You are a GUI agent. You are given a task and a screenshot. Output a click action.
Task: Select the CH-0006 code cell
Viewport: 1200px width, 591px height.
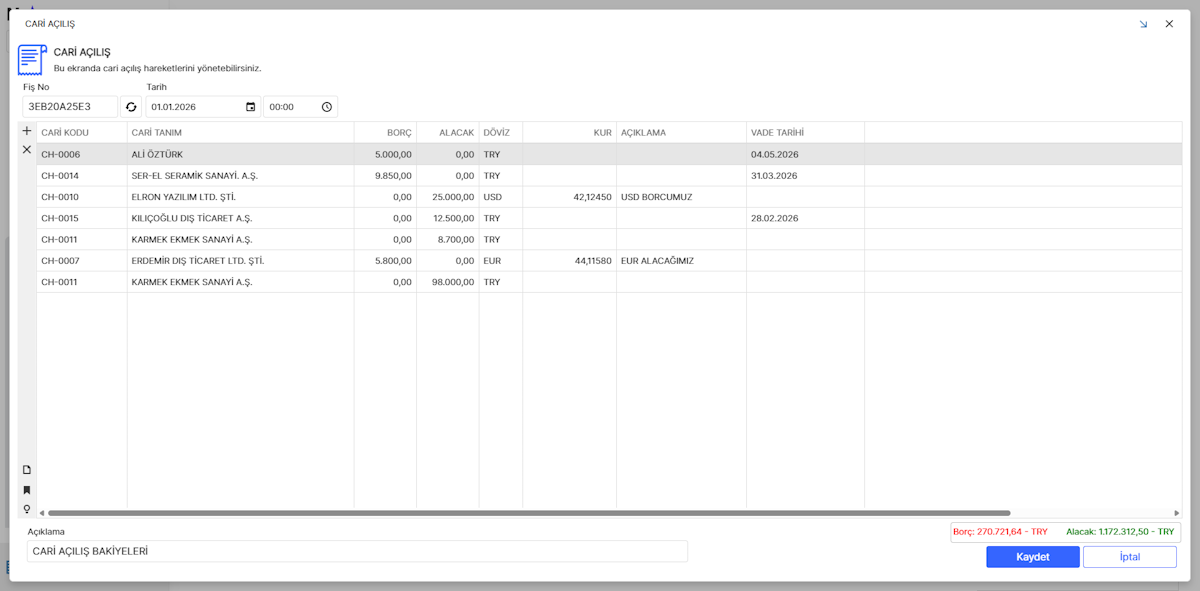pyautogui.click(x=82, y=155)
